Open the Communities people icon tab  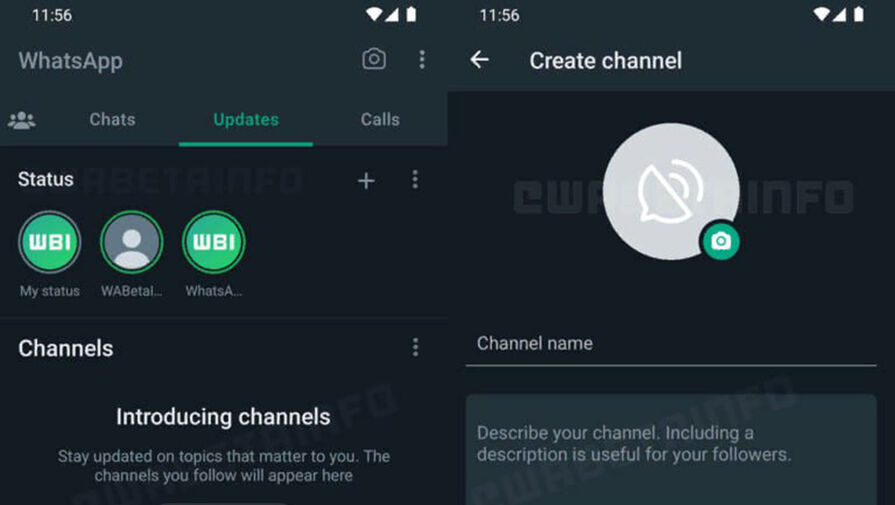click(x=22, y=120)
